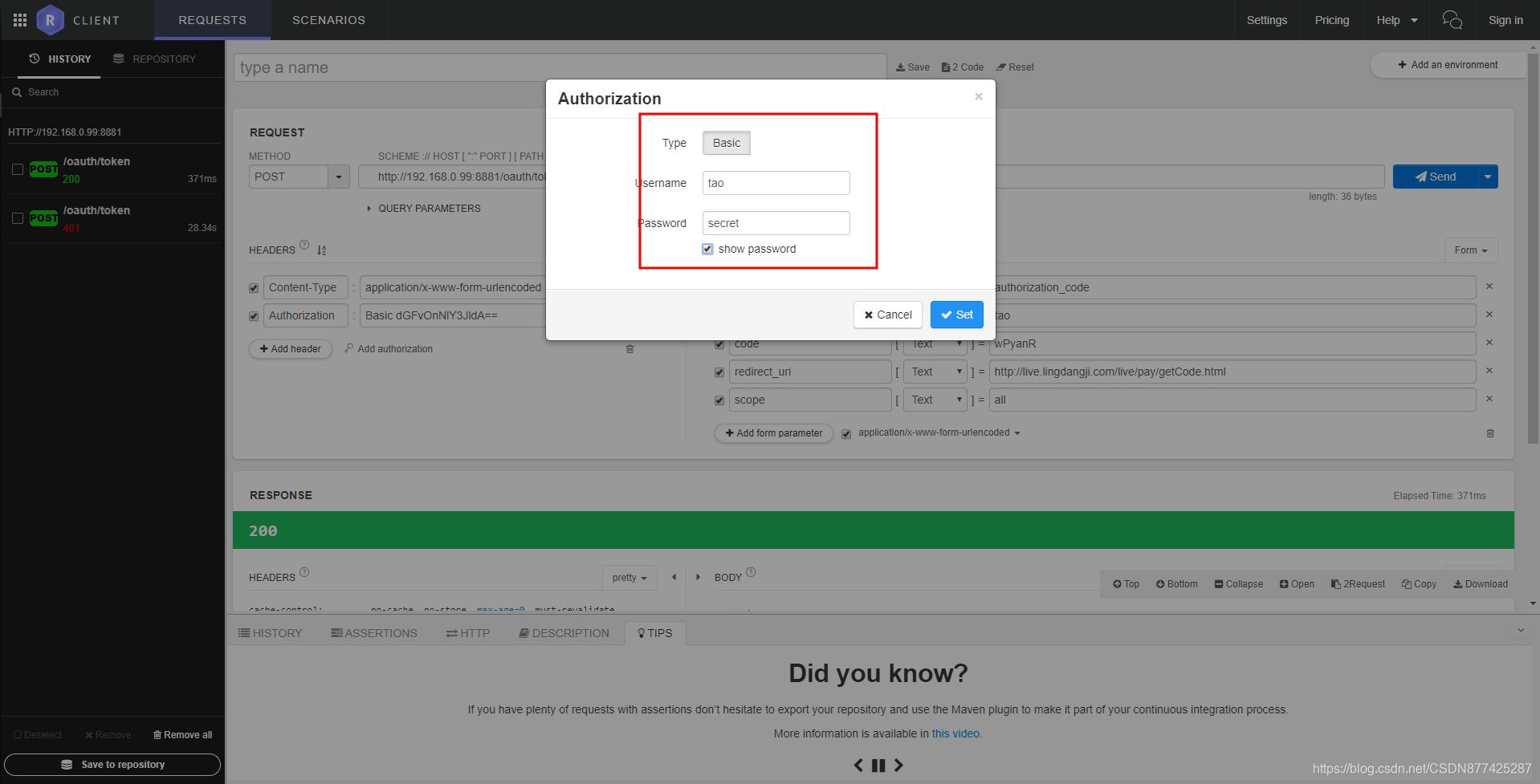This screenshot has width=1540, height=784.
Task: Toggle code parameter checkbox
Action: pos(719,344)
